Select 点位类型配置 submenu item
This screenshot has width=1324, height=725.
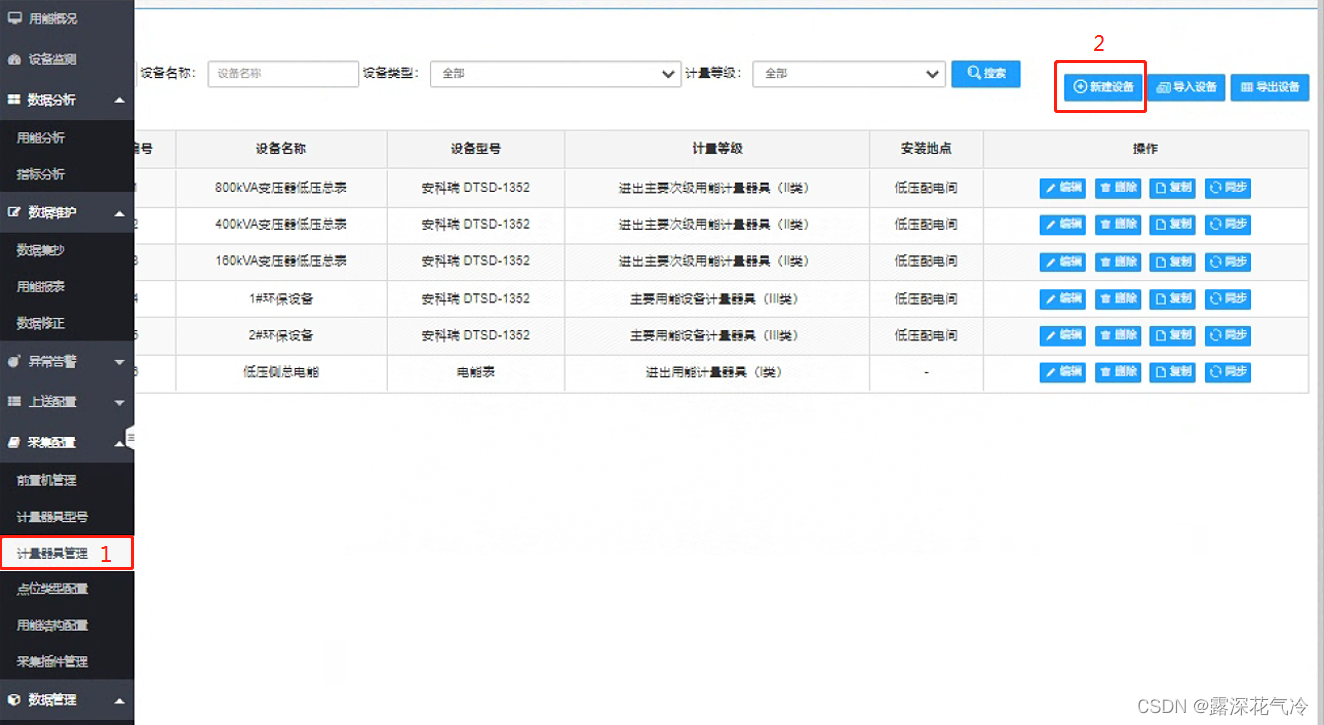[x=67, y=589]
